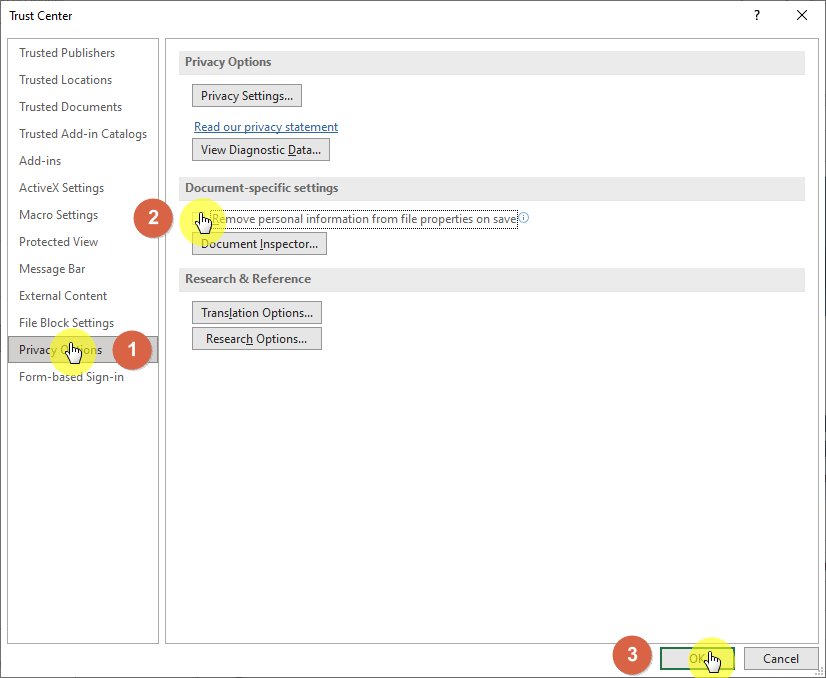Open Form-based Sign-in settings
This screenshot has width=826, height=678.
tap(71, 377)
